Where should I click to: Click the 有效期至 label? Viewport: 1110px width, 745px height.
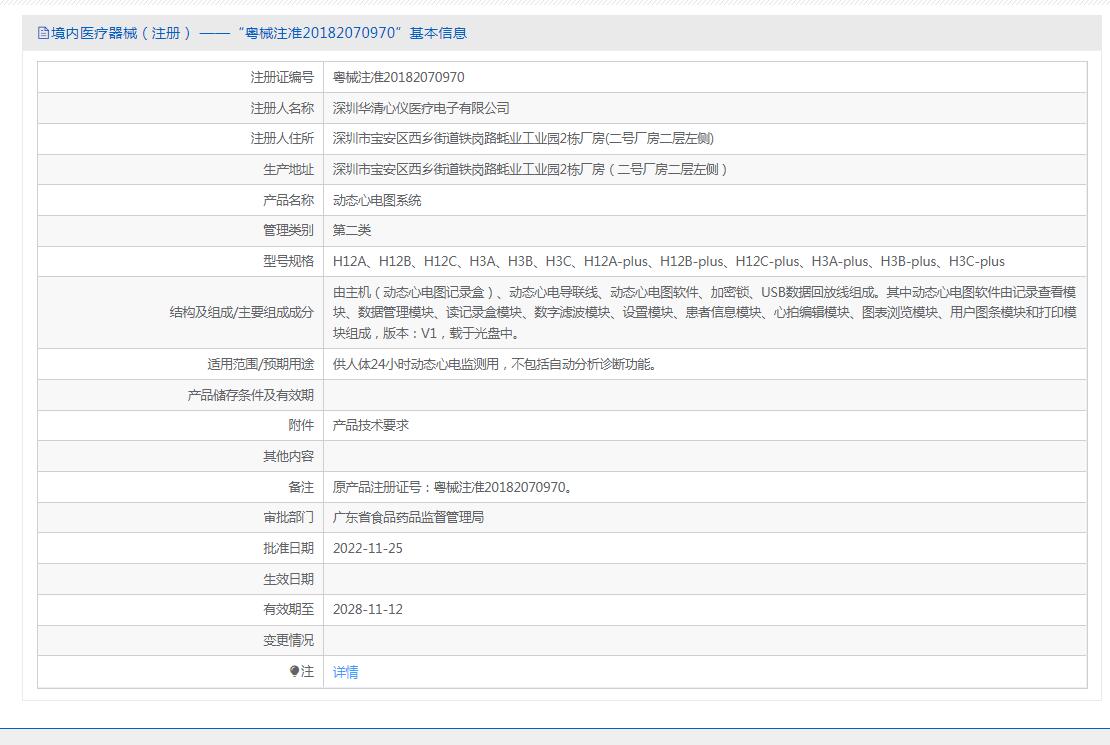pyautogui.click(x=288, y=609)
